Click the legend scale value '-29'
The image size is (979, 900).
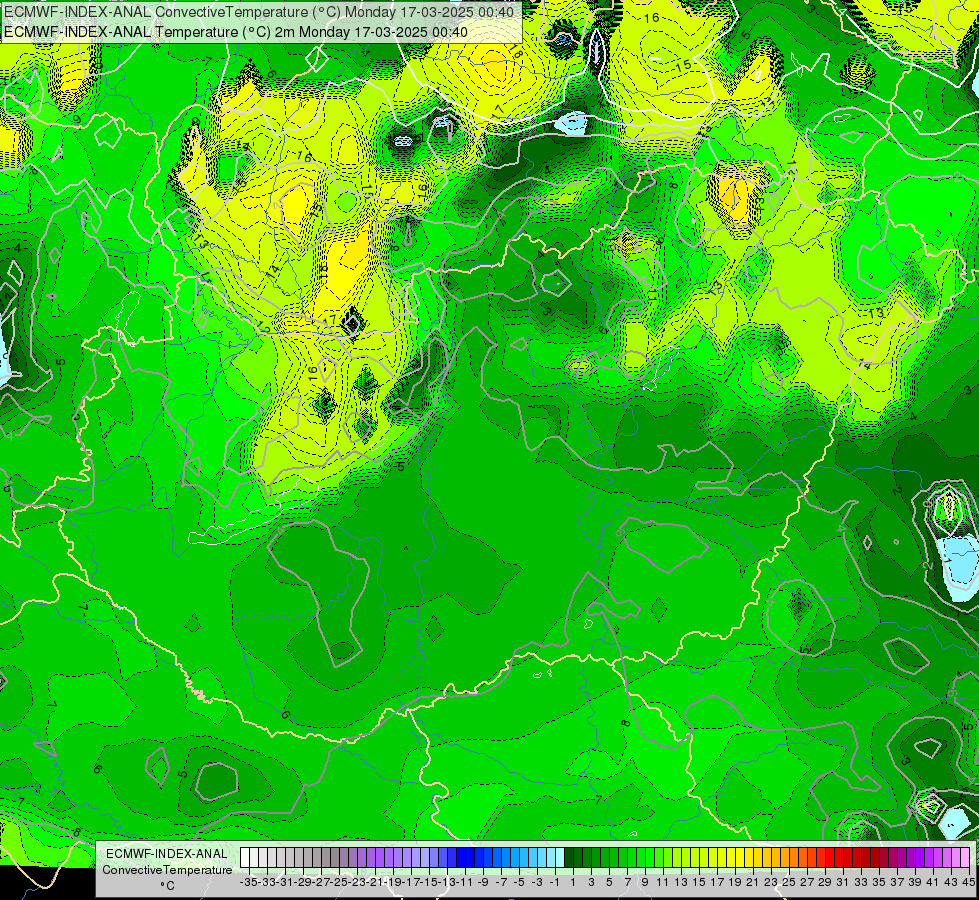(x=303, y=882)
